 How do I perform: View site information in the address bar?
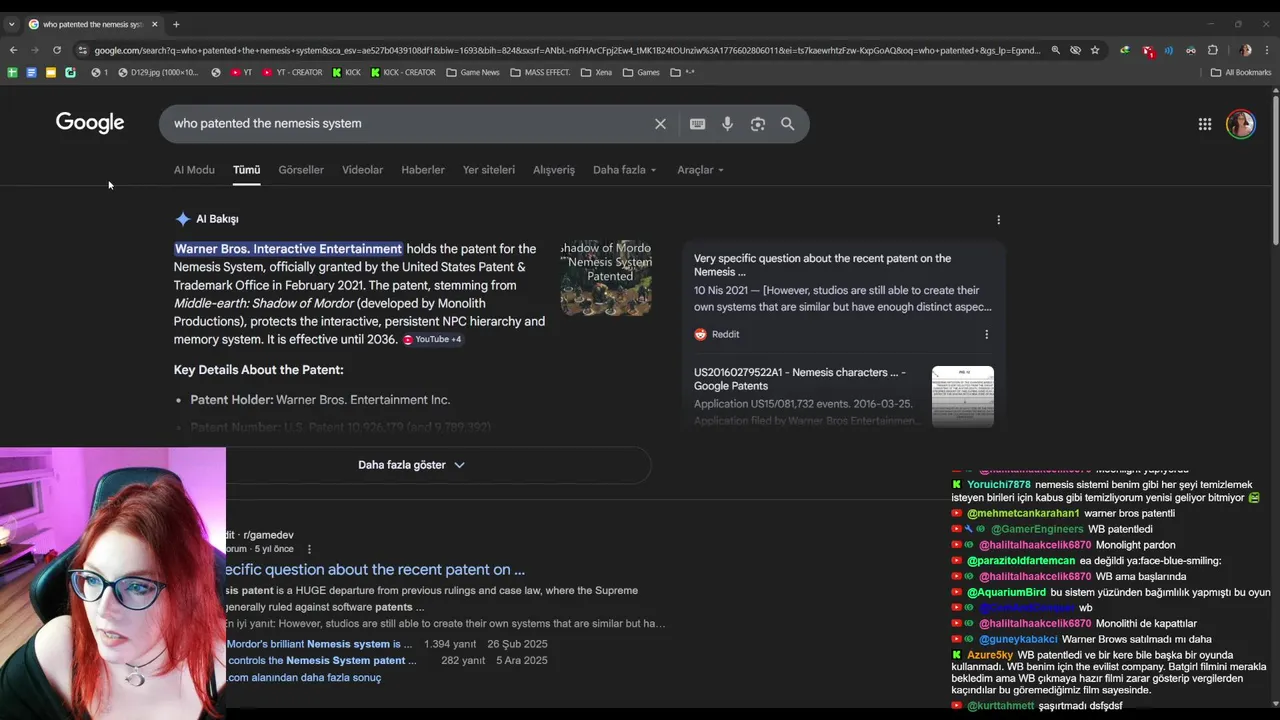83,50
